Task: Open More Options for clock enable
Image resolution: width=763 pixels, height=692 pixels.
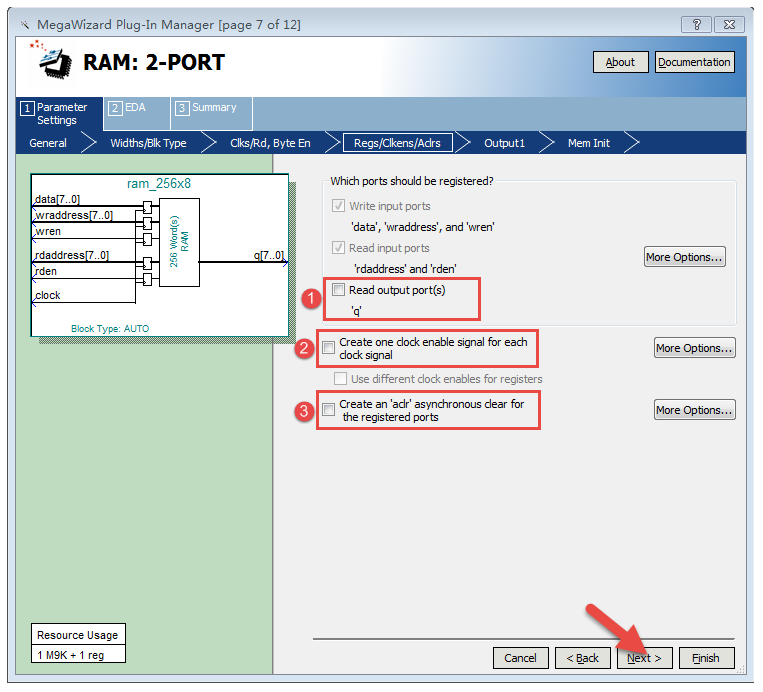Action: point(694,348)
